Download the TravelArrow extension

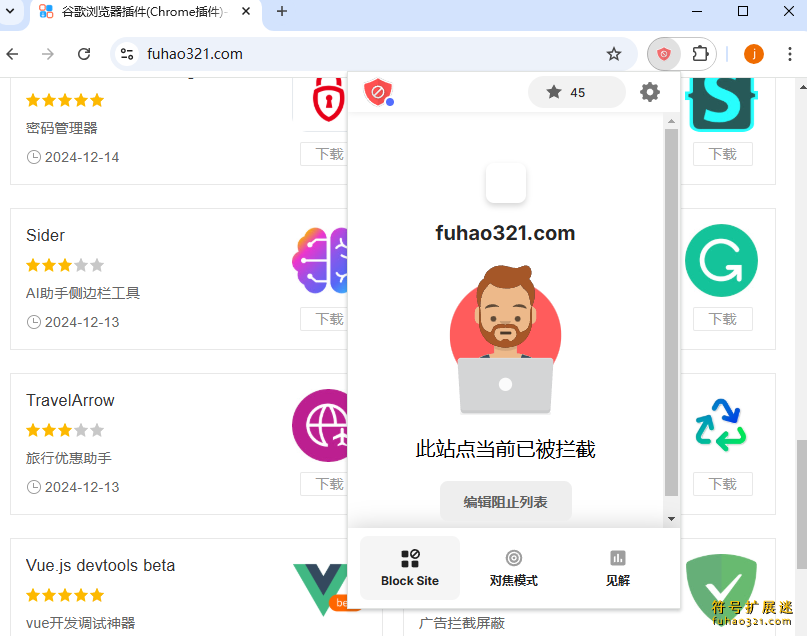pyautogui.click(x=324, y=484)
